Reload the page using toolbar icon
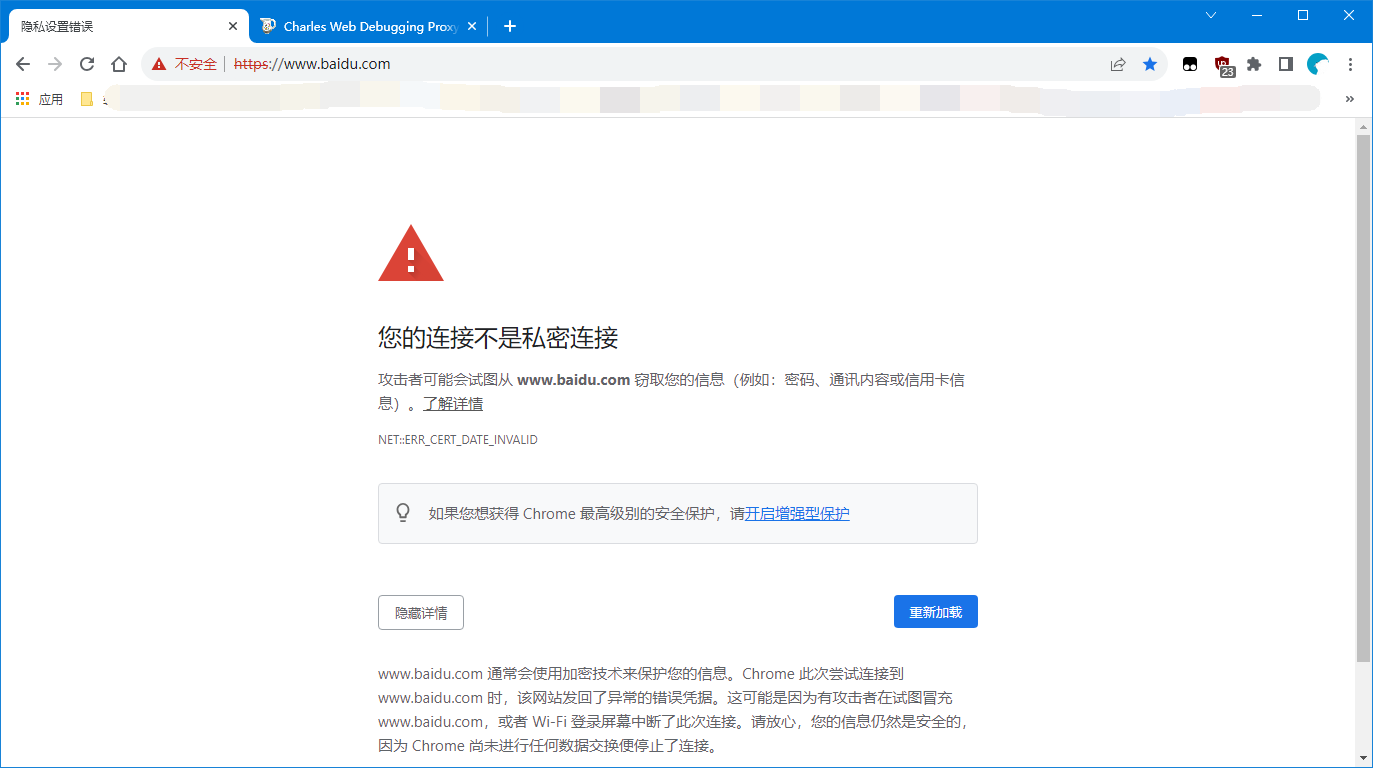 pyautogui.click(x=87, y=64)
